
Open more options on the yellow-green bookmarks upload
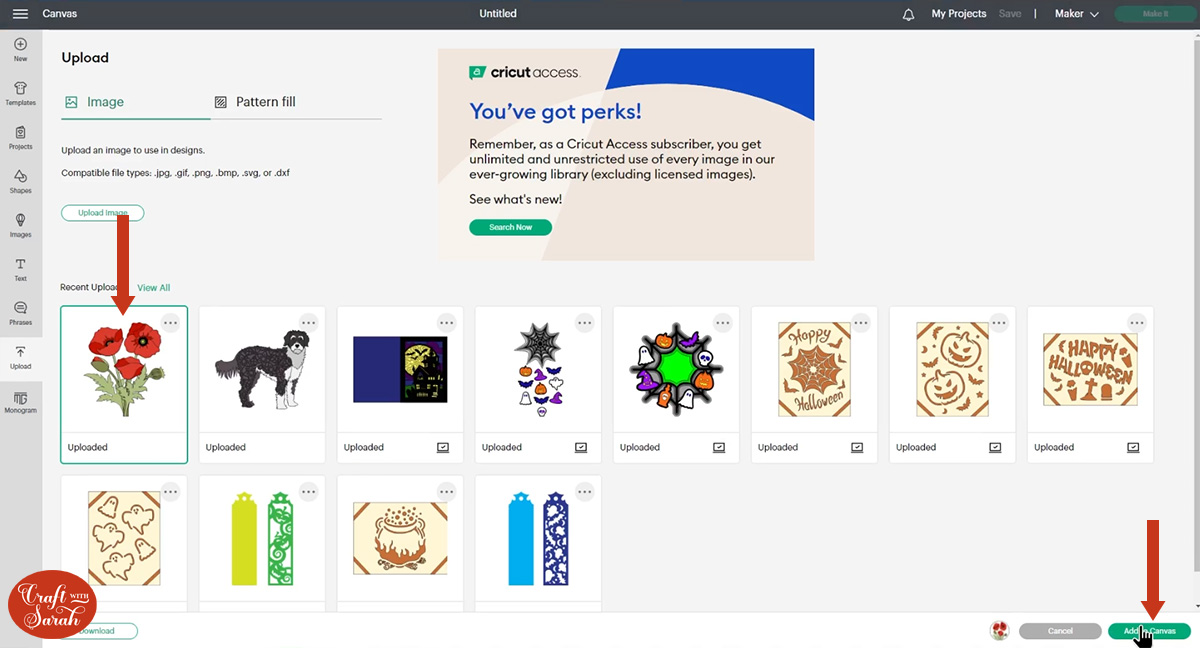point(308,491)
